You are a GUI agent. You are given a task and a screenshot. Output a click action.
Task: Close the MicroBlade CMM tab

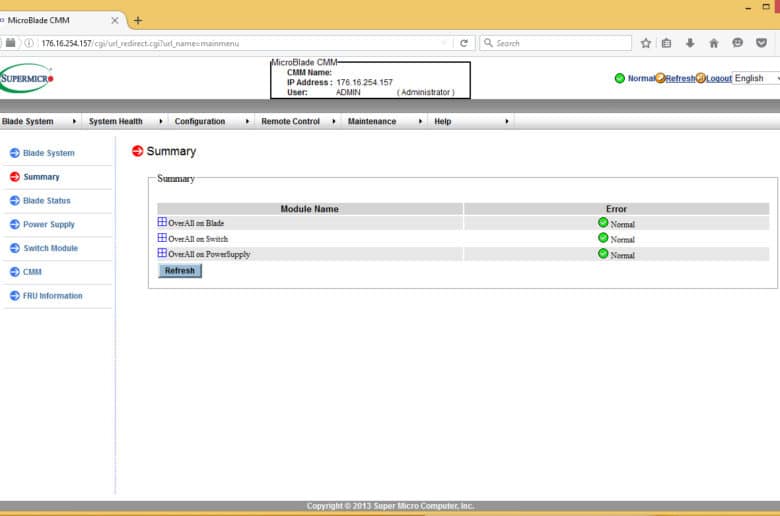(x=114, y=20)
